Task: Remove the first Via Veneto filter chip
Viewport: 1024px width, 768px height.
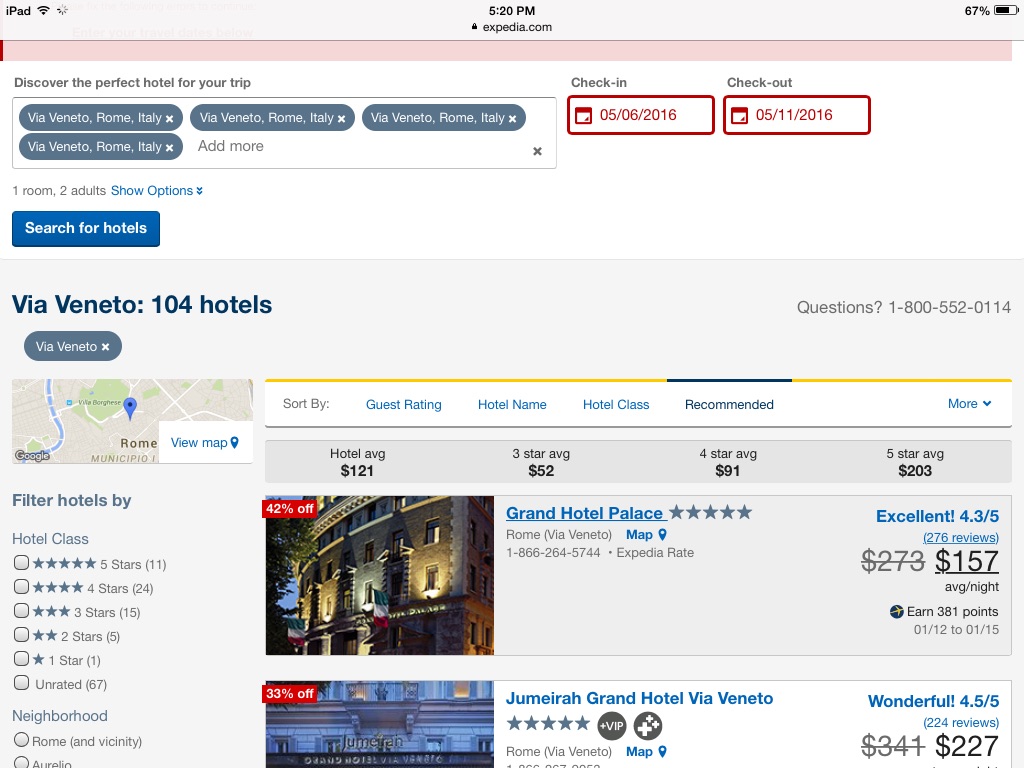Action: tap(168, 117)
